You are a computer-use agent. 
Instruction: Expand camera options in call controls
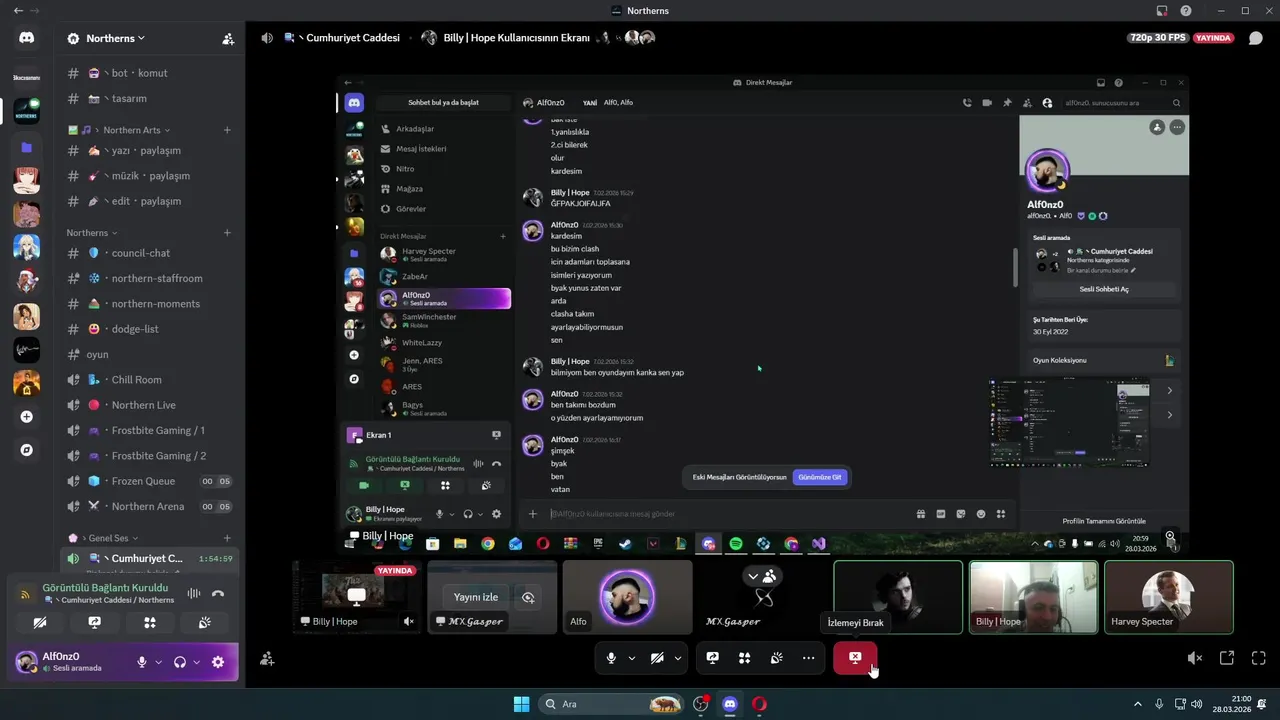coord(678,658)
